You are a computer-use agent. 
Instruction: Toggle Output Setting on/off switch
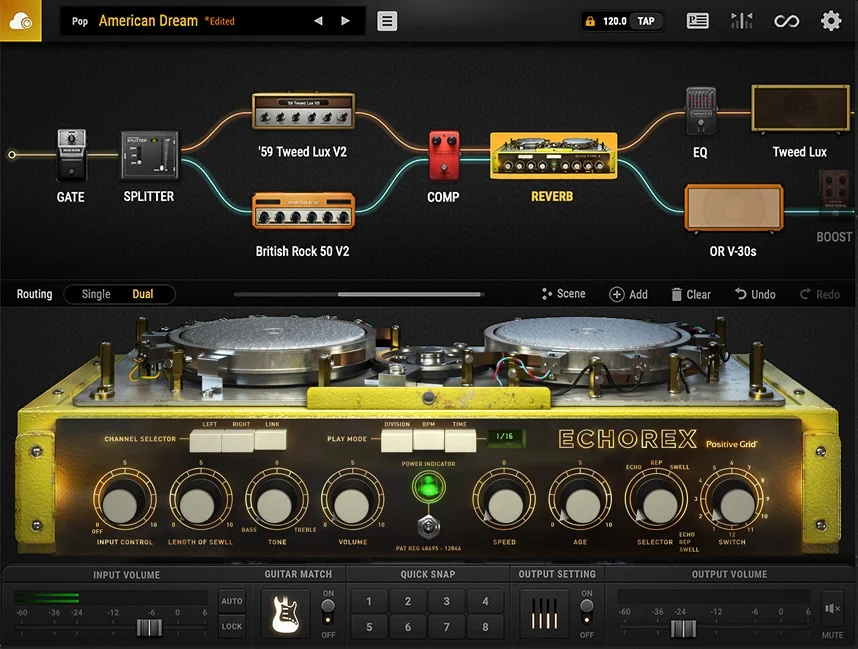[587, 612]
